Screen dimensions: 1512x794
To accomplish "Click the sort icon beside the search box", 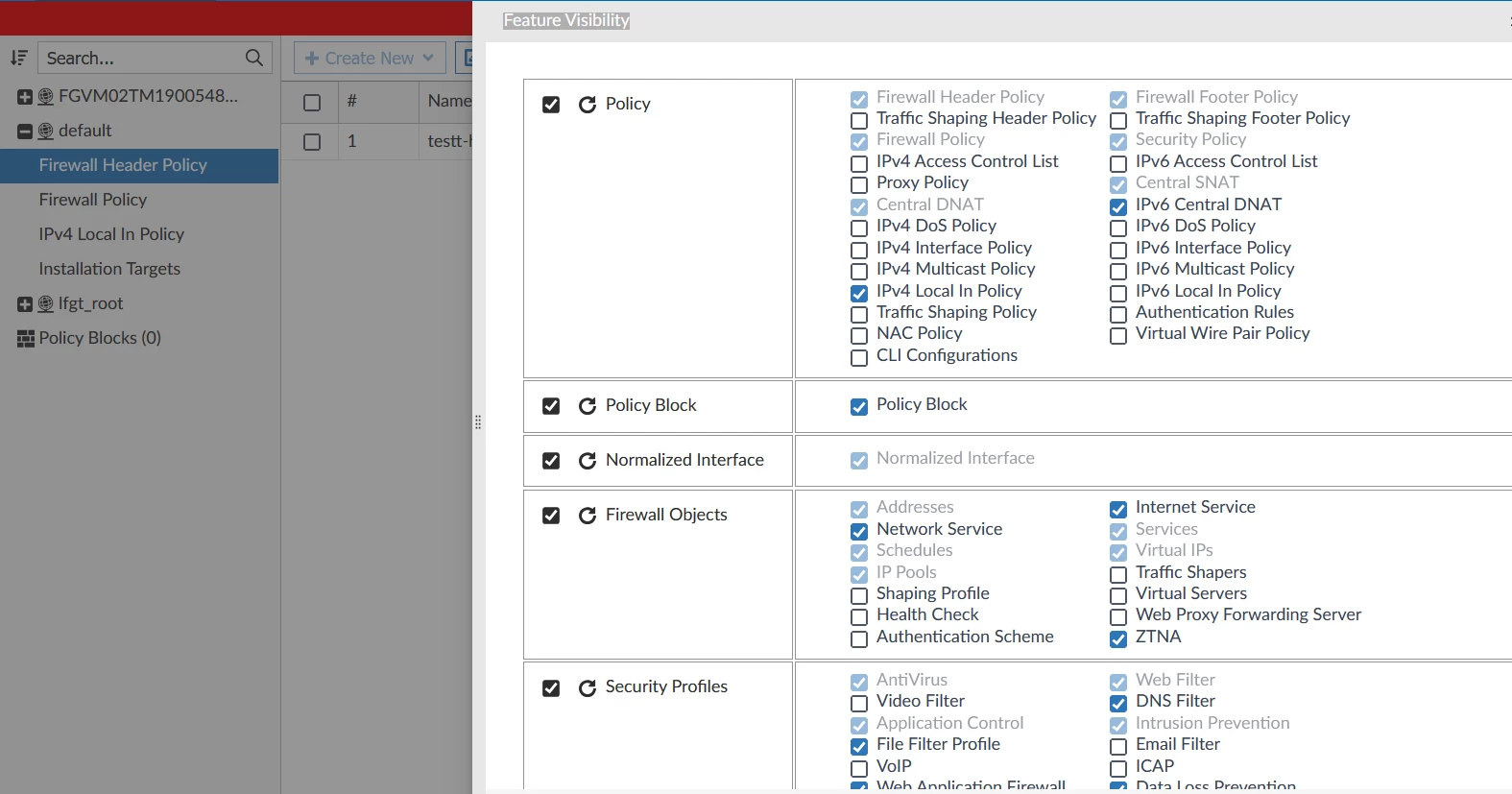I will [x=18, y=58].
